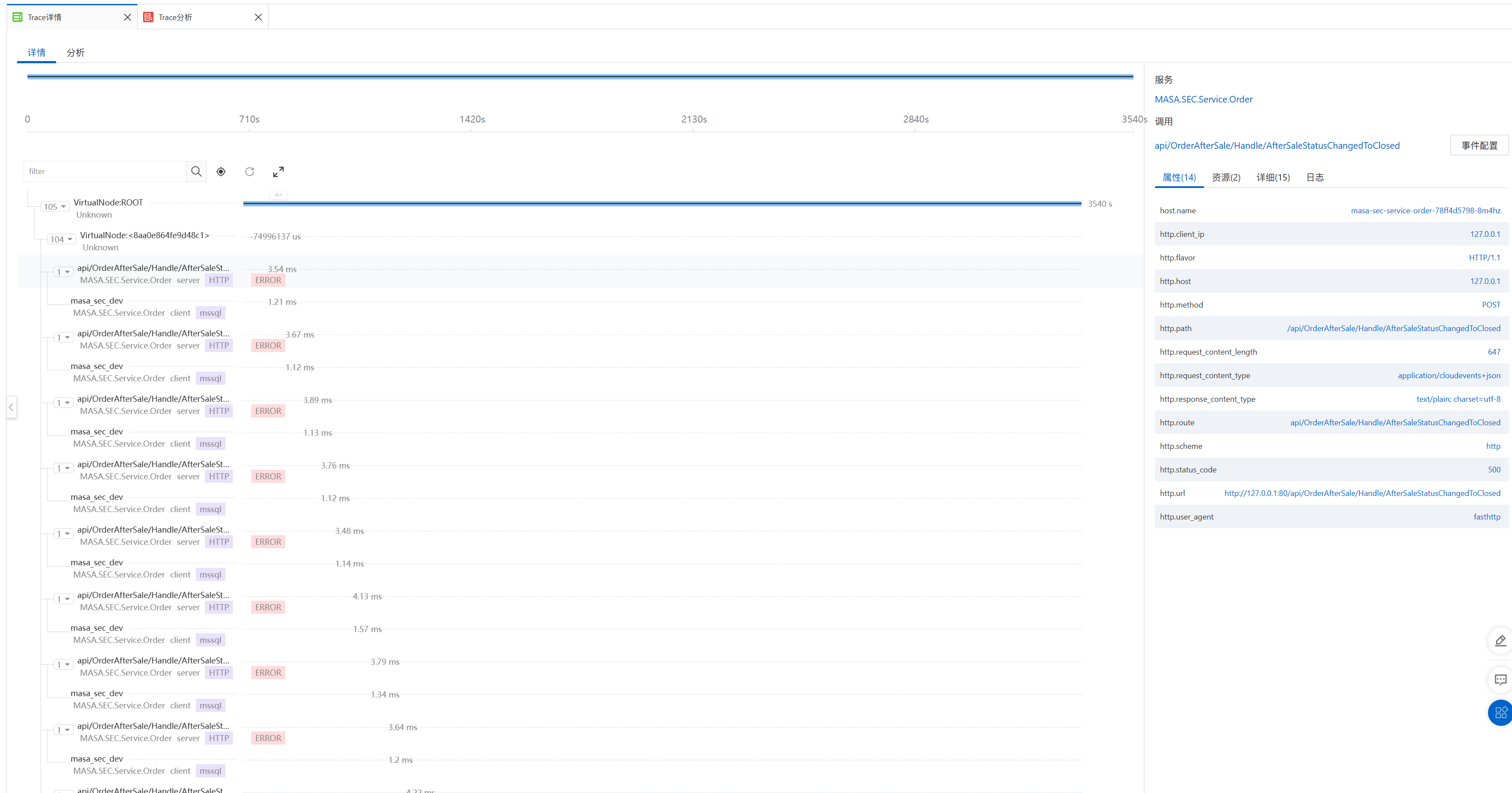Click the pencil annotation icon on the right
Image resolution: width=1512 pixels, height=793 pixels.
1500,640
